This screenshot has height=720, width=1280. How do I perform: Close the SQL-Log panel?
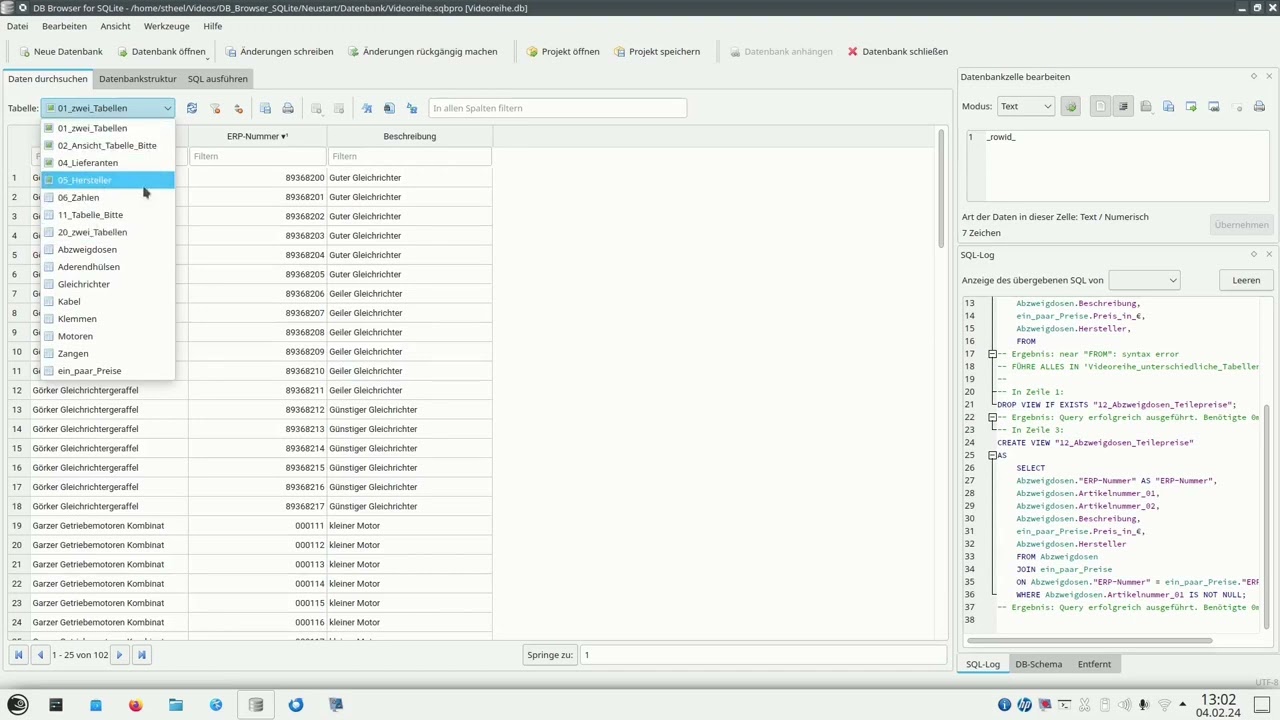(x=1269, y=254)
